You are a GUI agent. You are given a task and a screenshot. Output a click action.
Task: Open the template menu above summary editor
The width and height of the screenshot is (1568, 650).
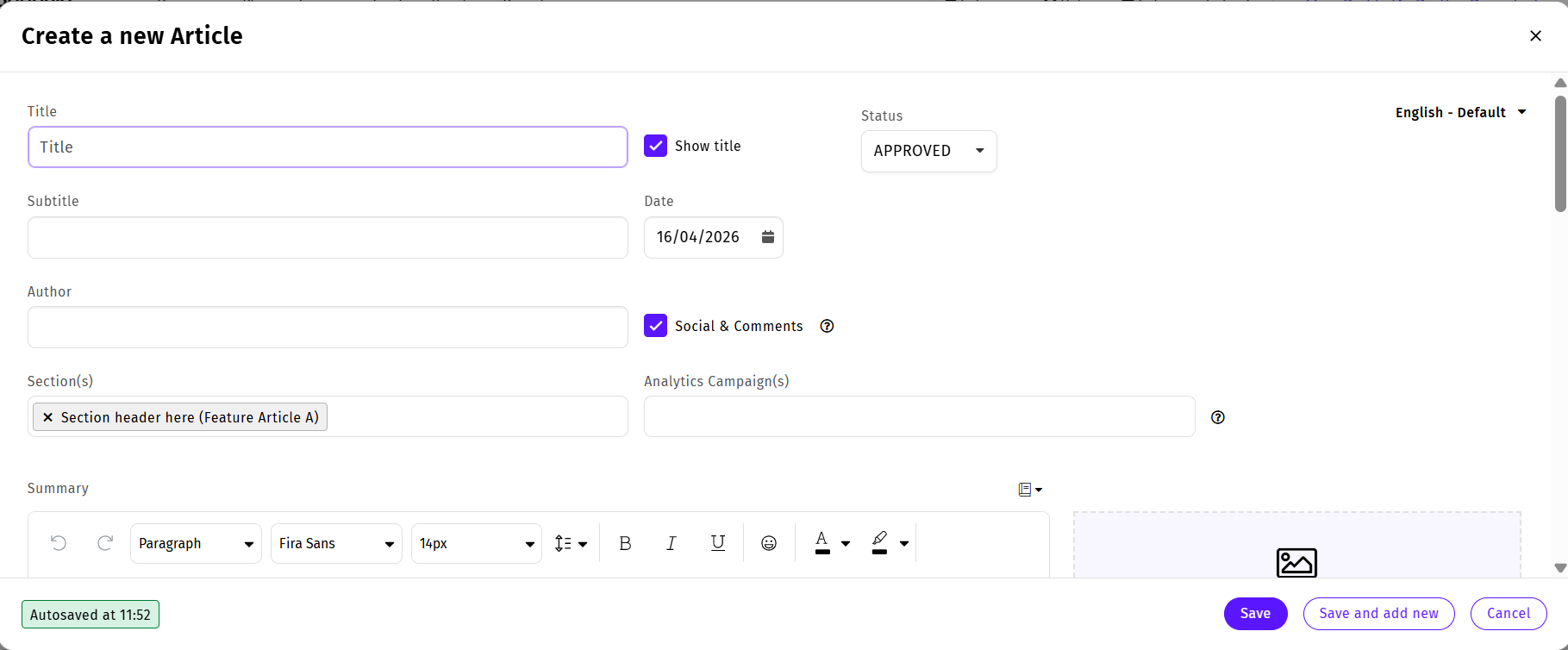(x=1029, y=490)
